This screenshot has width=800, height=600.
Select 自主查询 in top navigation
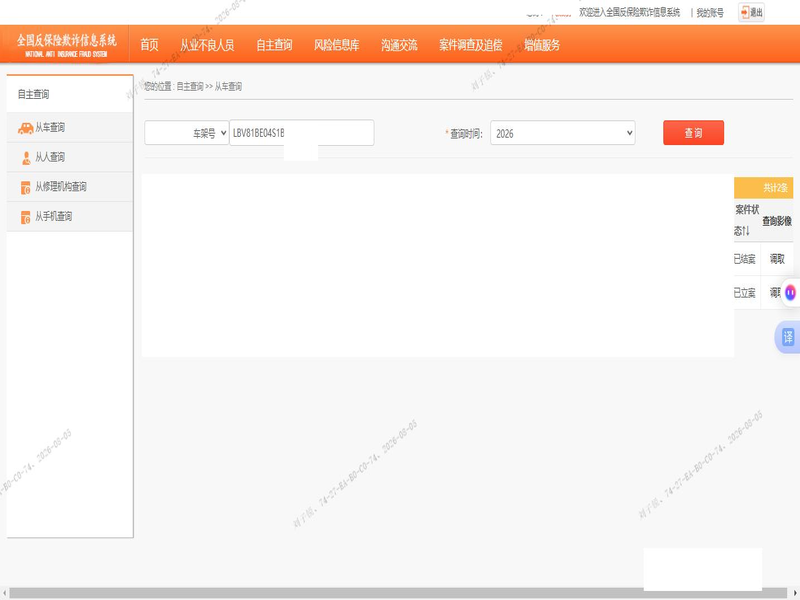click(x=274, y=45)
